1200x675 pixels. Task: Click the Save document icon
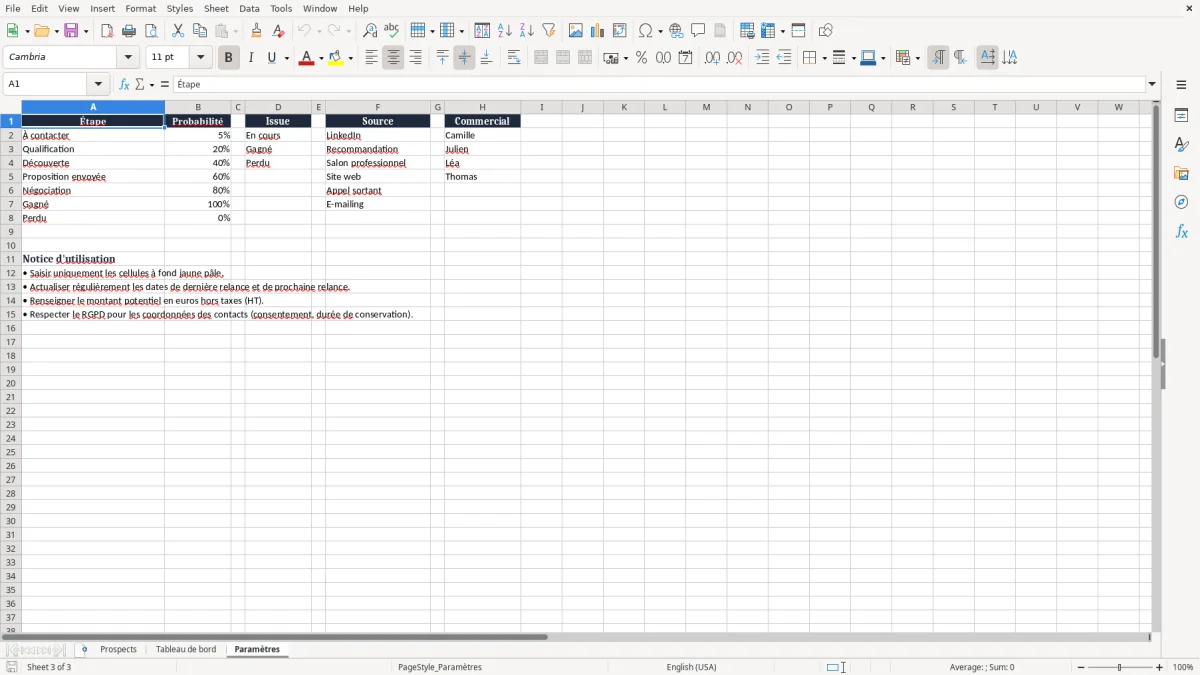pos(71,31)
